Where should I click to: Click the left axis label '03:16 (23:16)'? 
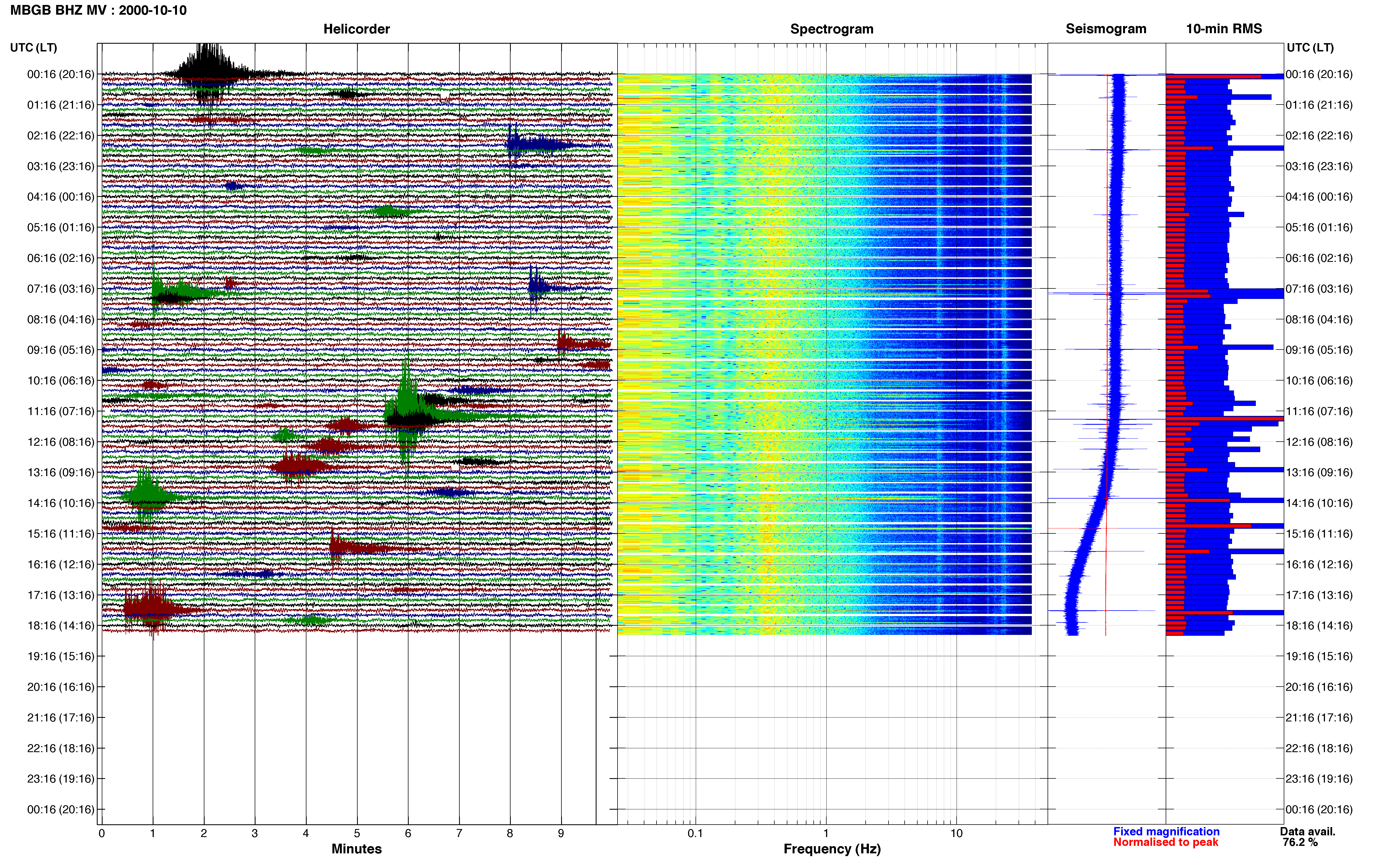[60, 166]
